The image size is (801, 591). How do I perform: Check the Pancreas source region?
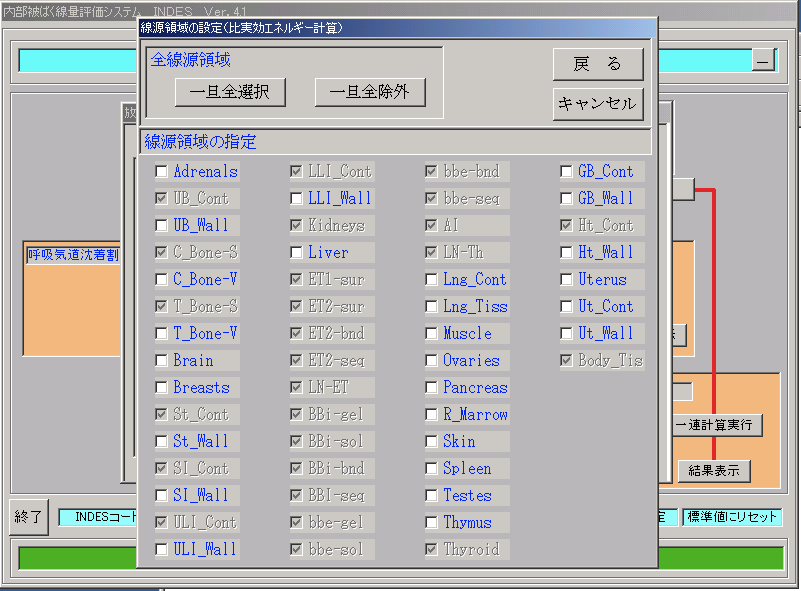(x=431, y=388)
